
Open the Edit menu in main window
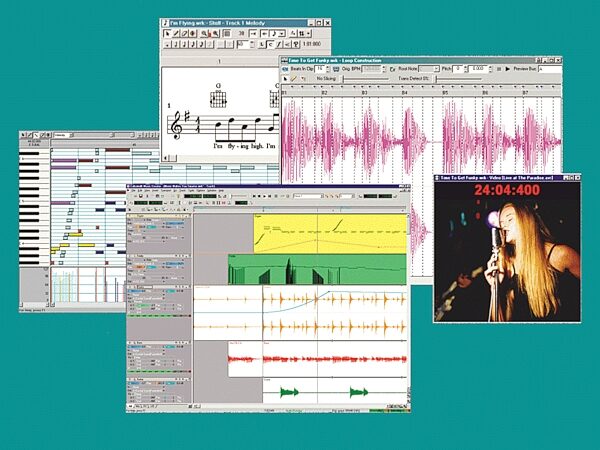click(140, 191)
